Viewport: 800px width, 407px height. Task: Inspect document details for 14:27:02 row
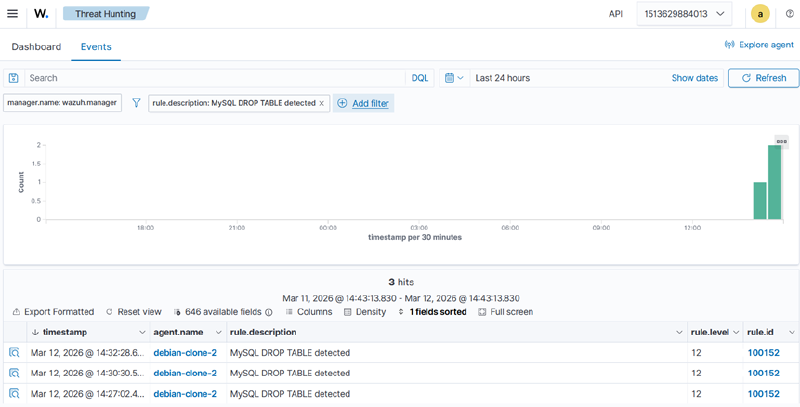click(14, 394)
